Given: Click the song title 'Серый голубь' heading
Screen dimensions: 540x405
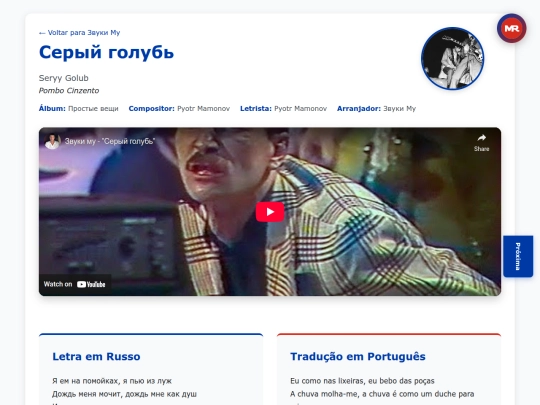Looking at the screenshot, I should coord(106,53).
